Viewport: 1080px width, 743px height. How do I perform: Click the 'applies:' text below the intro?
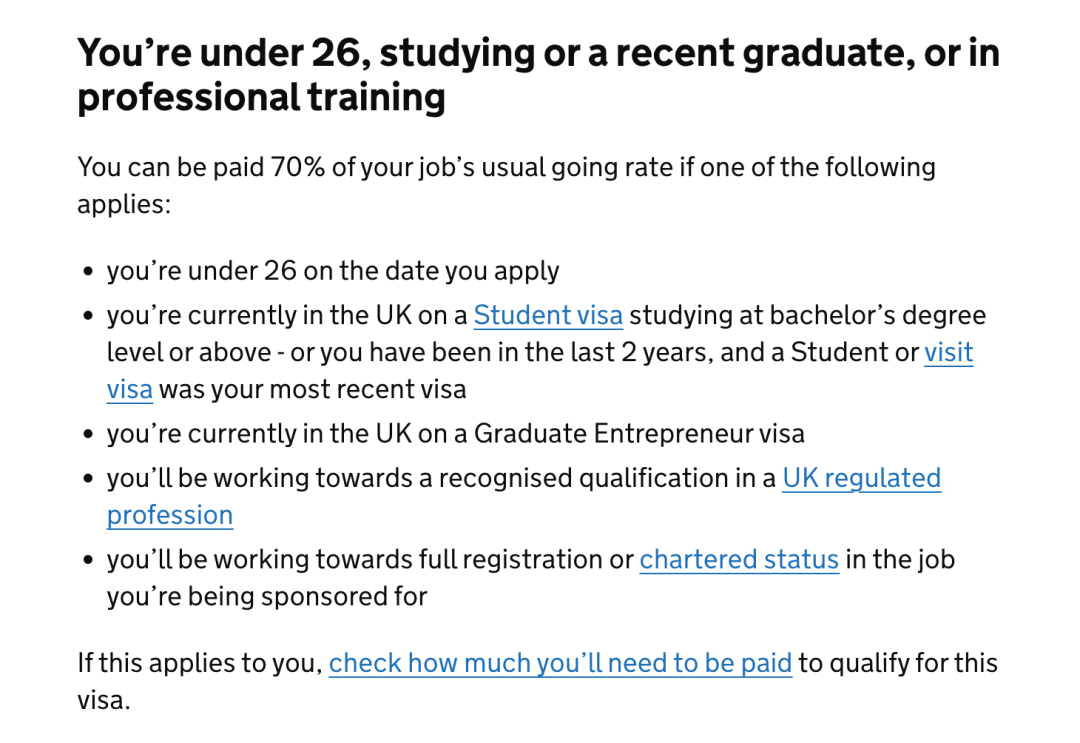coord(123,205)
